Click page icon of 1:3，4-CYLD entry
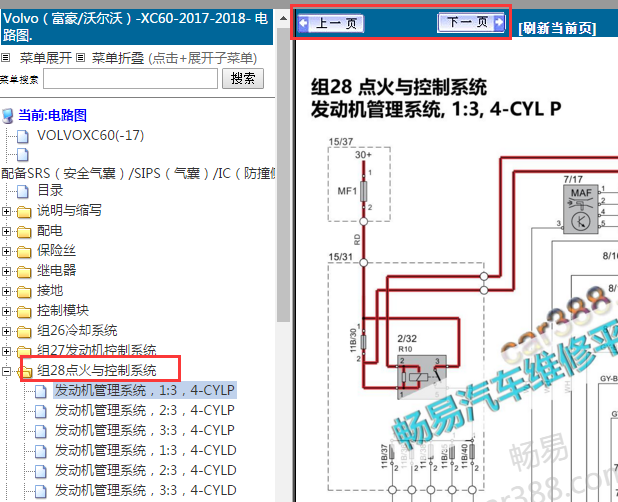The image size is (618, 502). click(x=41, y=452)
